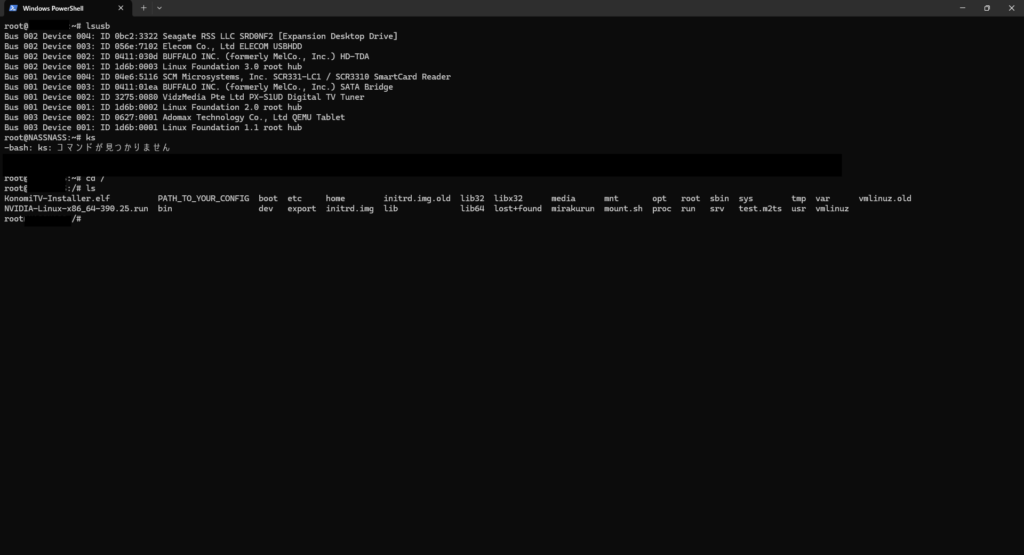Click KonomiTV-Installer.elf in the listing
Screen dimensions: 1024x555
[57, 198]
